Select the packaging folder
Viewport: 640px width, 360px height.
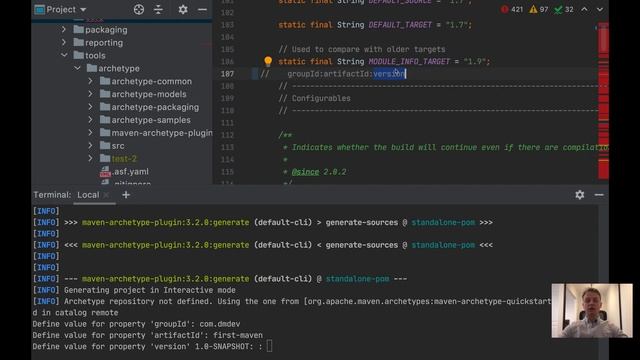coord(100,29)
